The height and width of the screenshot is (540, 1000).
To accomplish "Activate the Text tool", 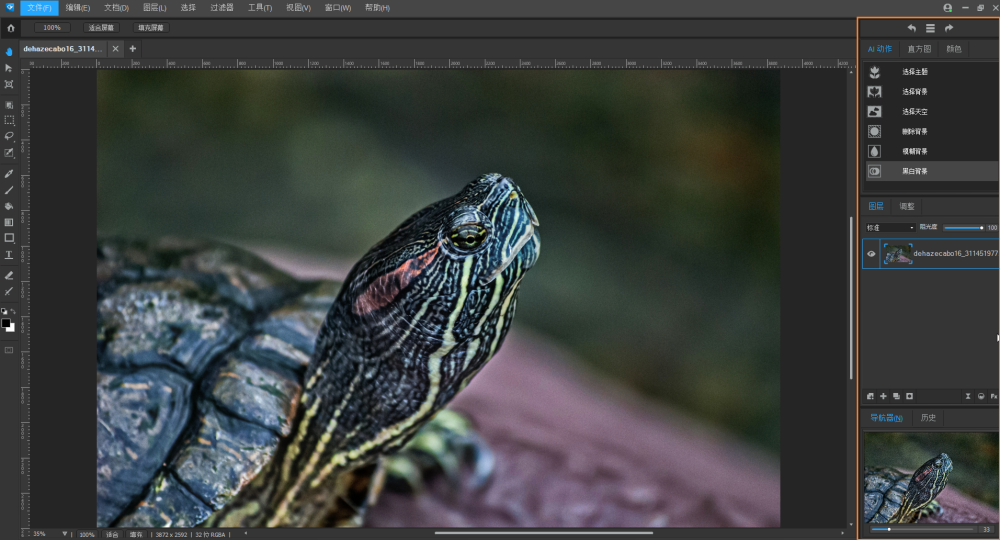I will [x=9, y=255].
